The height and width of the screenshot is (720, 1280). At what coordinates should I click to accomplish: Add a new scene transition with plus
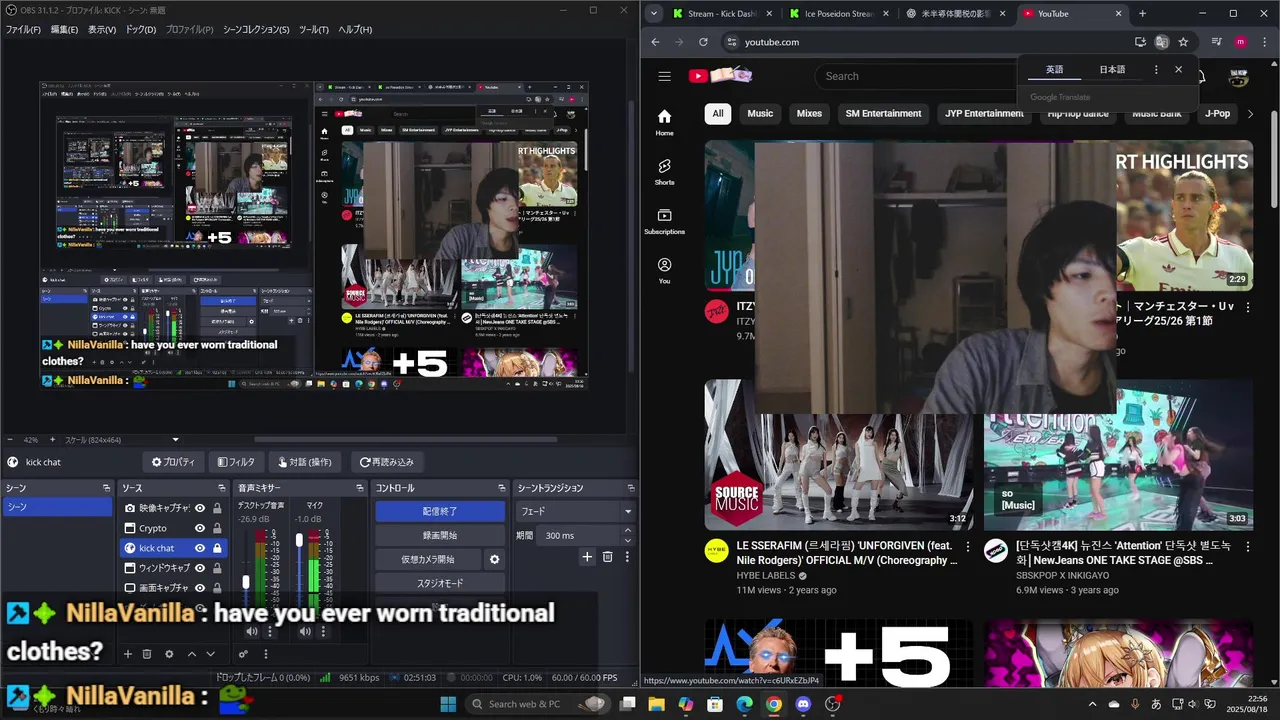[587, 557]
